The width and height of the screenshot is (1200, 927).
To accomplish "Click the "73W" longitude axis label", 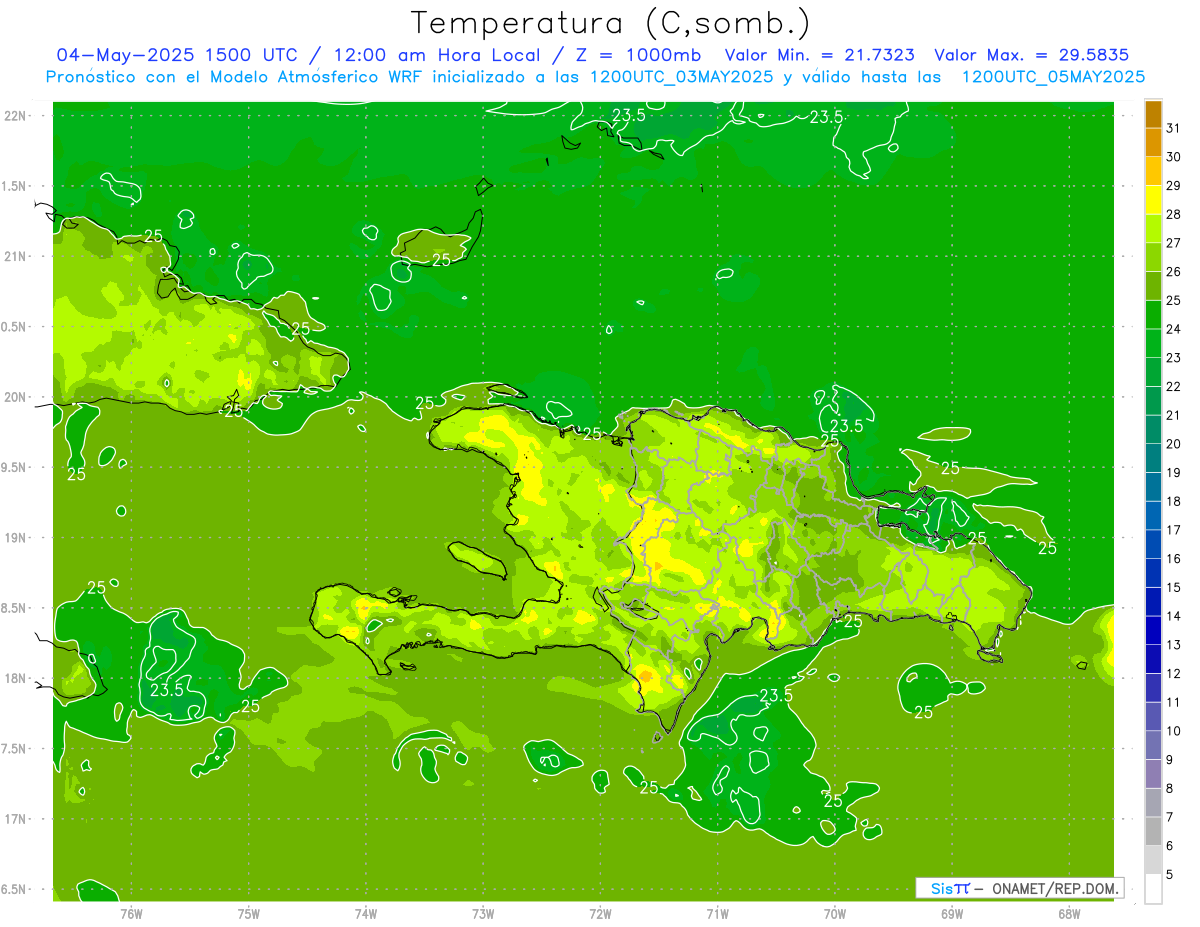I will click(483, 914).
